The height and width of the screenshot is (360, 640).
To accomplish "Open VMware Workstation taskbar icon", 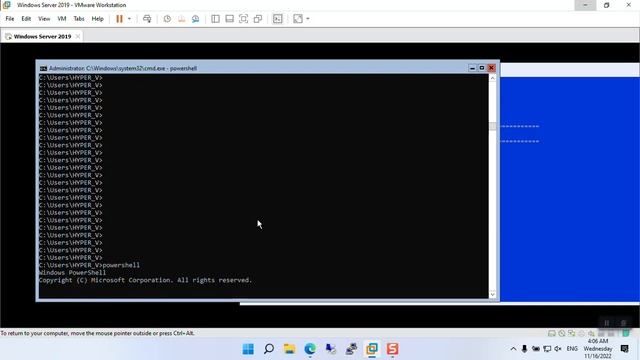I will pyautogui.click(x=372, y=349).
